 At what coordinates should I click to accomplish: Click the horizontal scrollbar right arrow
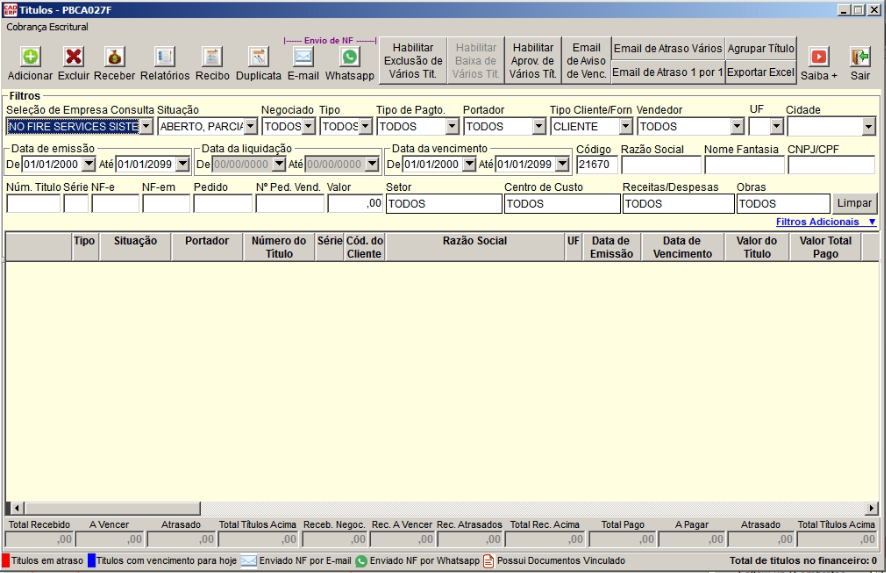click(x=871, y=508)
